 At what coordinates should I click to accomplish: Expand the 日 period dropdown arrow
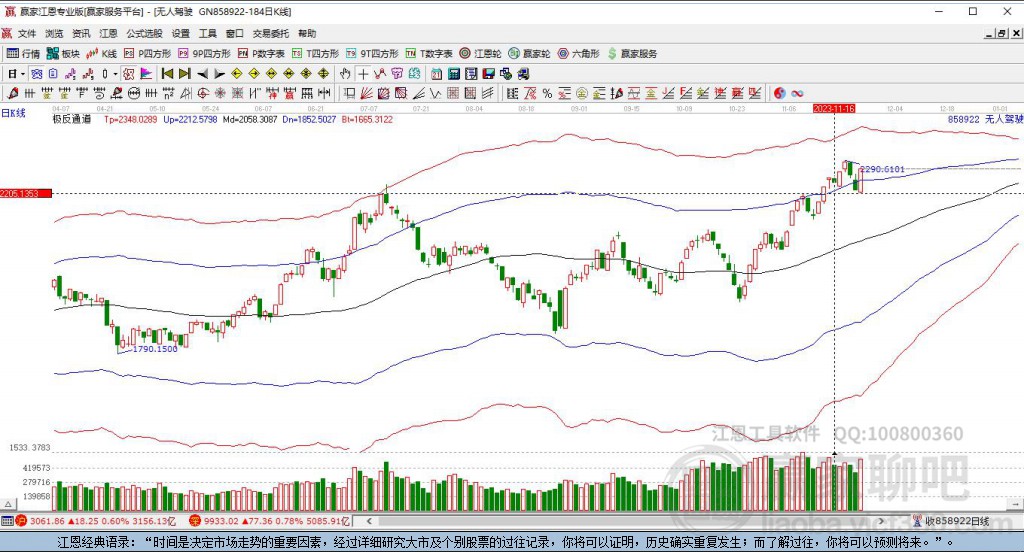pos(22,74)
